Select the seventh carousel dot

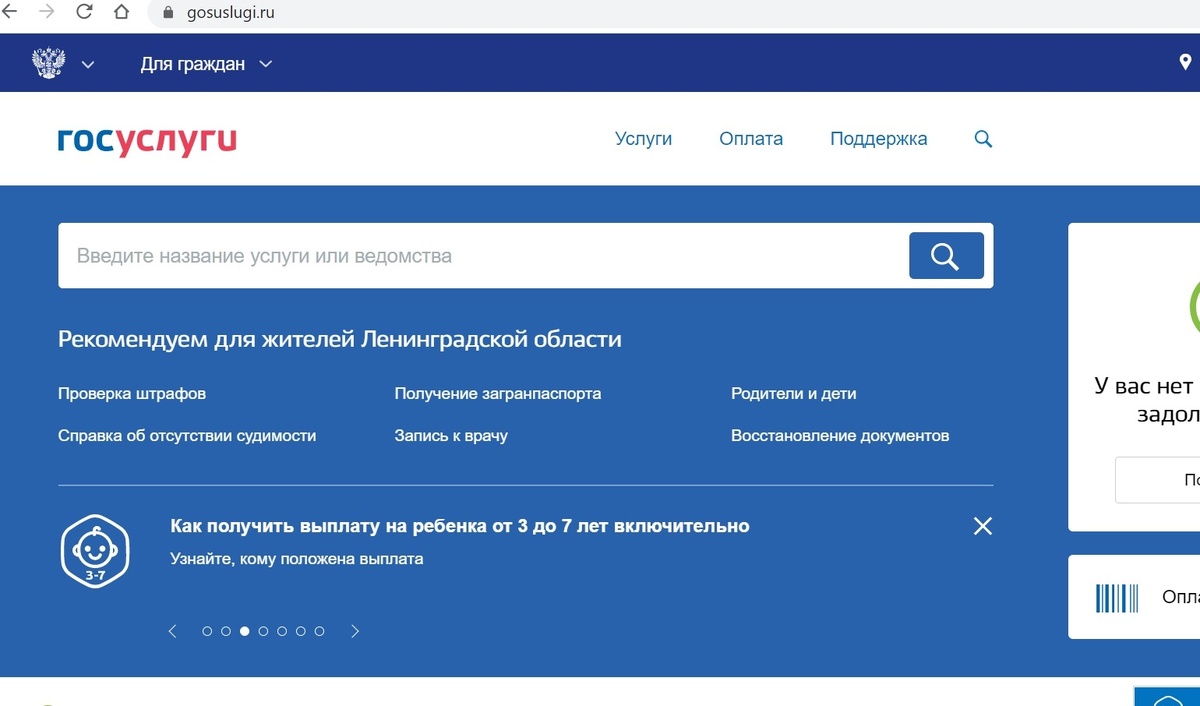(x=319, y=631)
